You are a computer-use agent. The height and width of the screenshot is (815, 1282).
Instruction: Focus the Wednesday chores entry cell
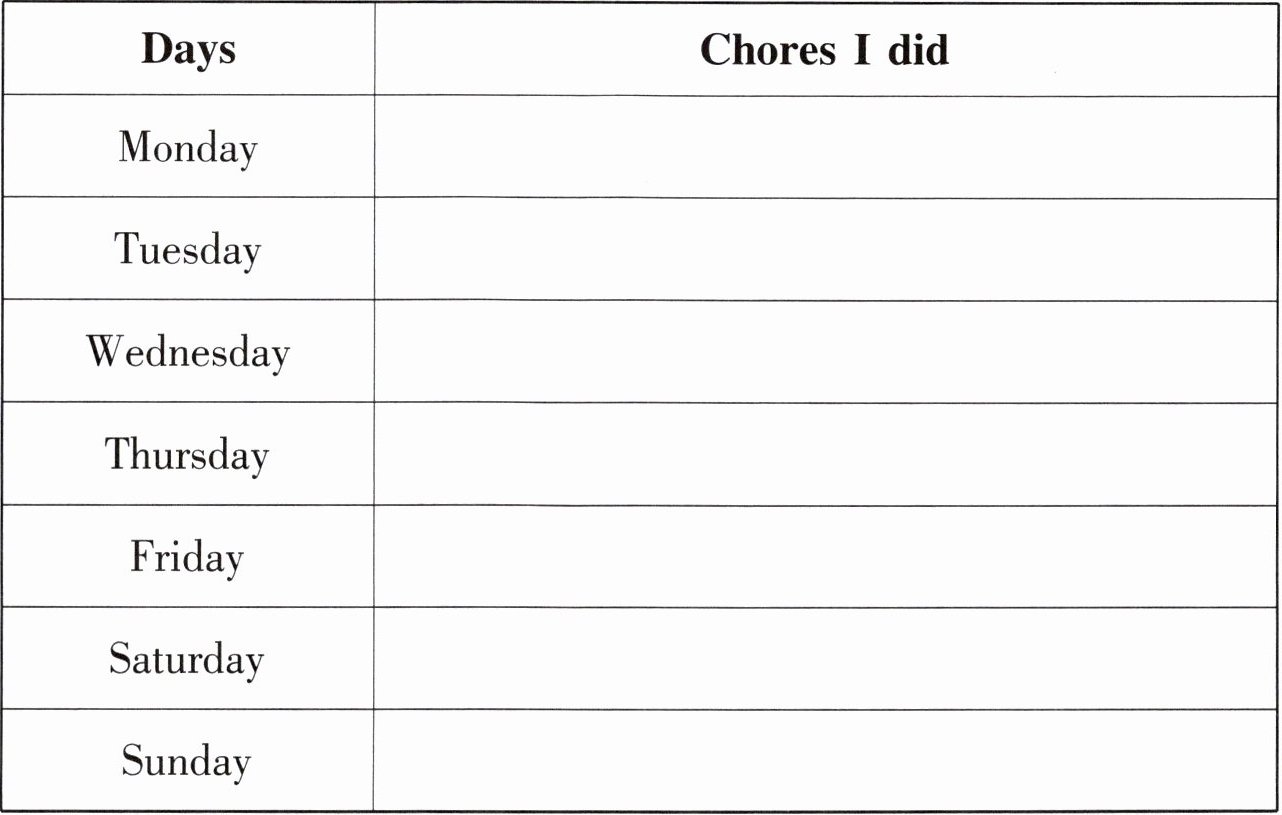(x=826, y=352)
